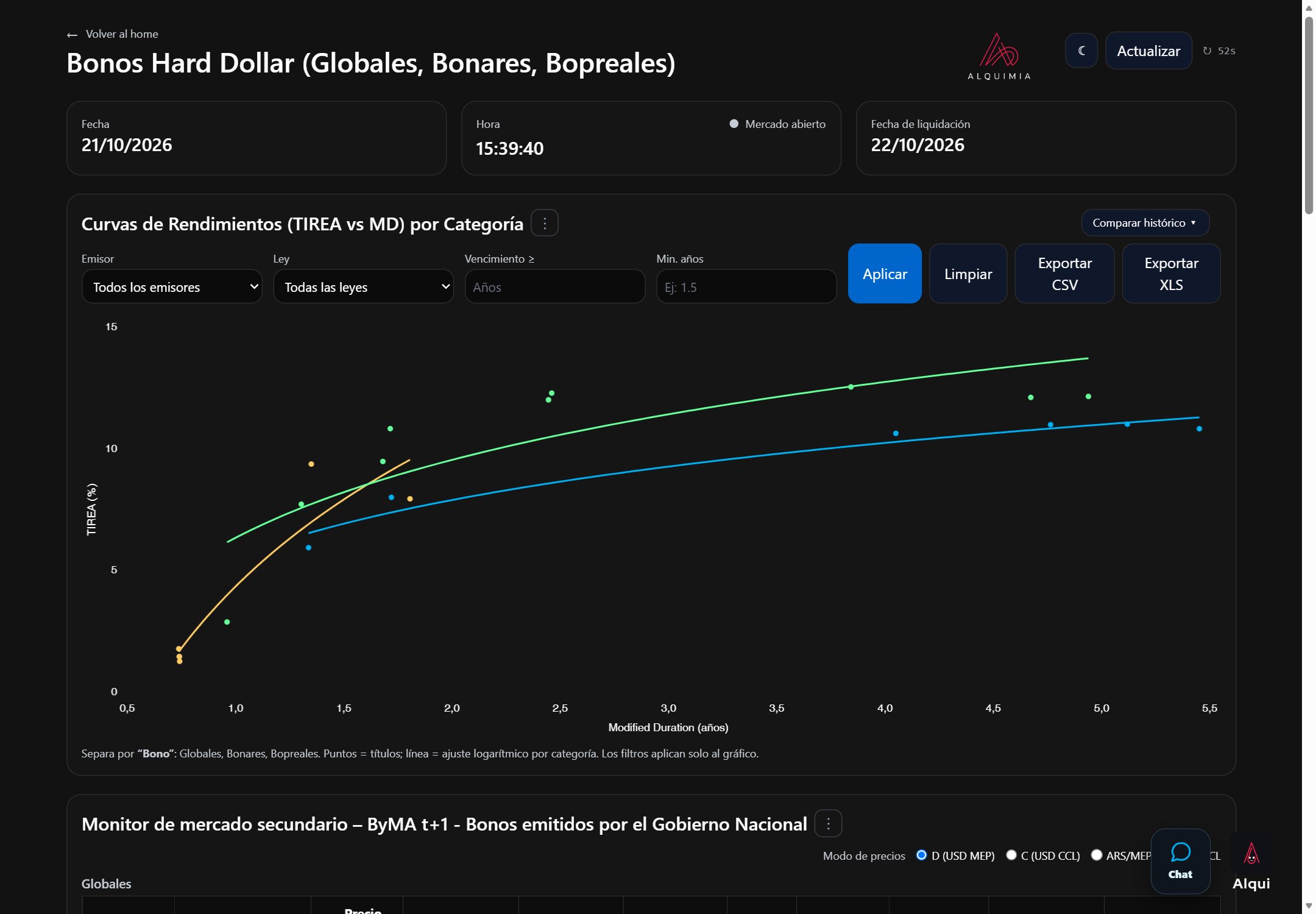Image resolution: width=1316 pixels, height=914 pixels.
Task: Follow the Volver al home link
Action: point(122,34)
